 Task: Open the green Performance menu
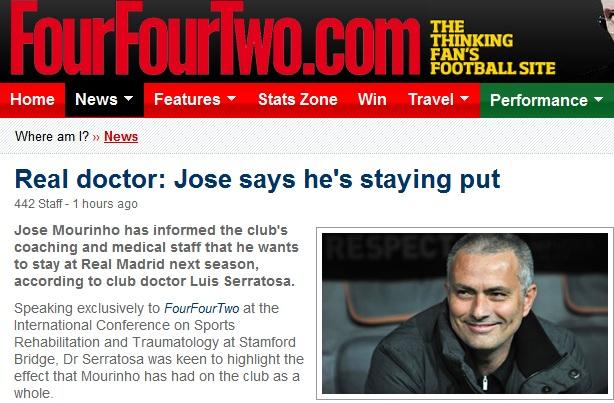coord(547,100)
